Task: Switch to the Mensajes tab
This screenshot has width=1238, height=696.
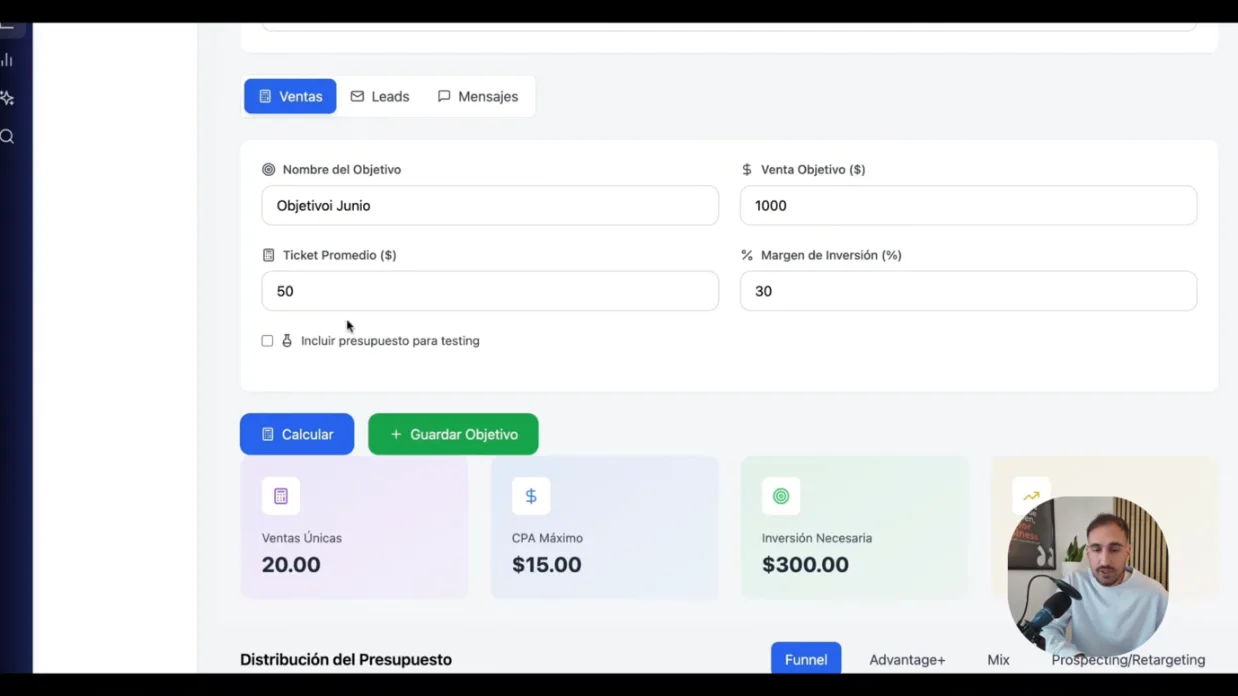Action: [x=478, y=96]
